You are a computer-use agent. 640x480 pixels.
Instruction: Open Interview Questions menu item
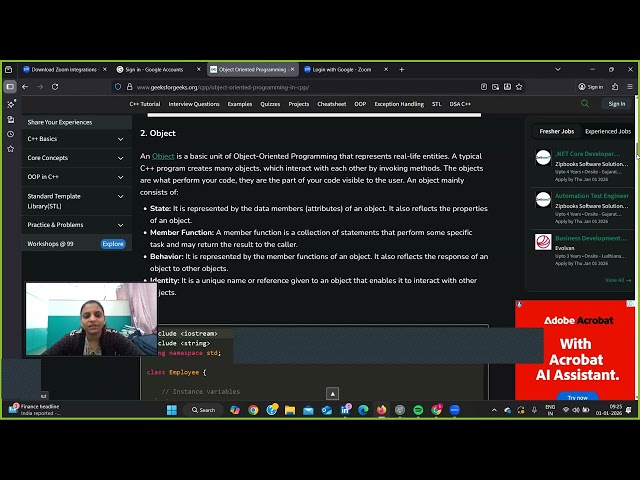pyautogui.click(x=194, y=104)
